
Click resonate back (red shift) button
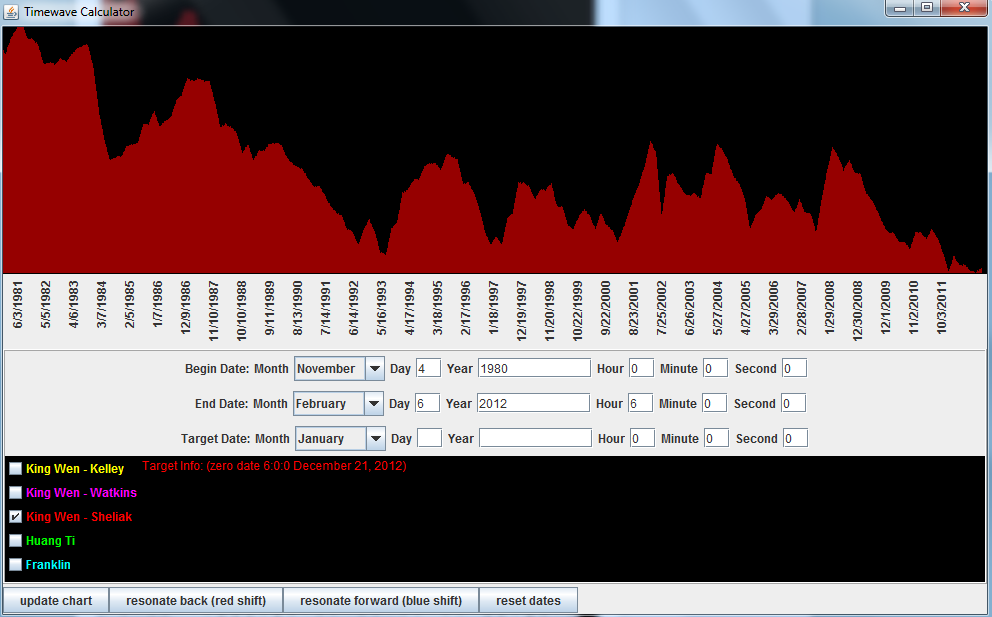[x=195, y=601]
